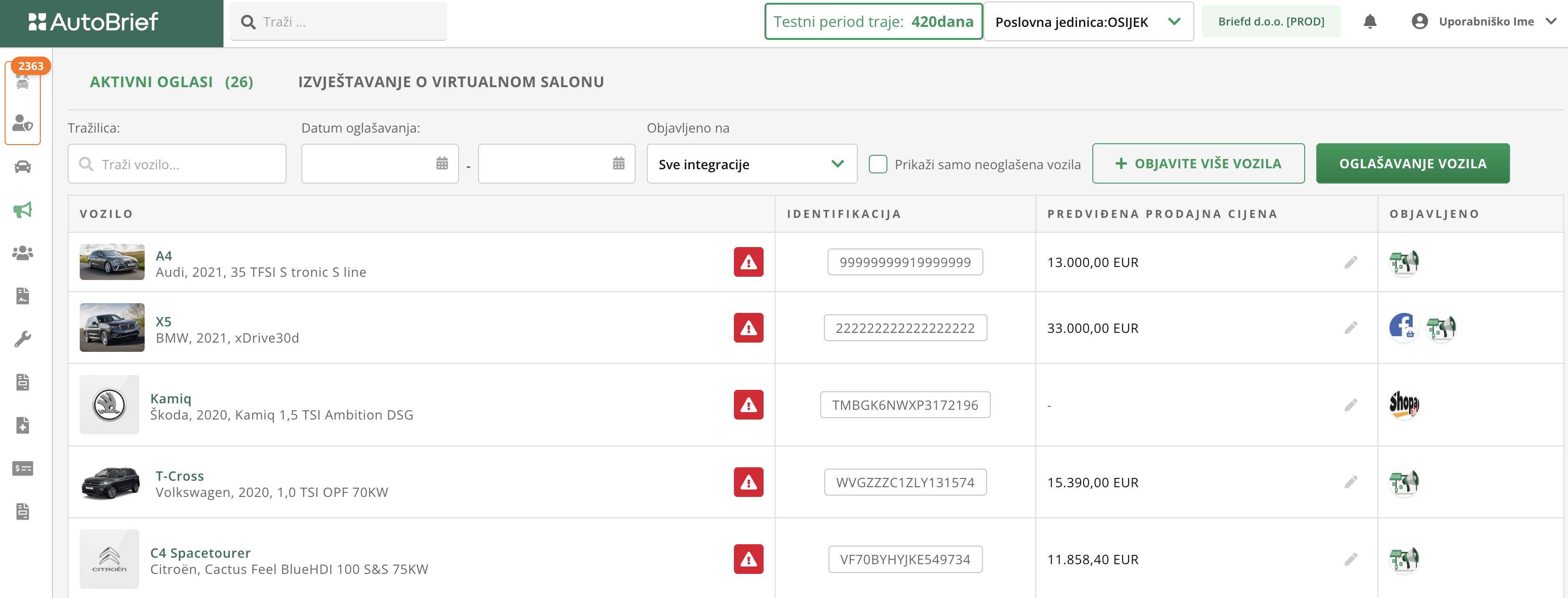Open the Sve integracije dropdown
1568x598 pixels.
751,164
